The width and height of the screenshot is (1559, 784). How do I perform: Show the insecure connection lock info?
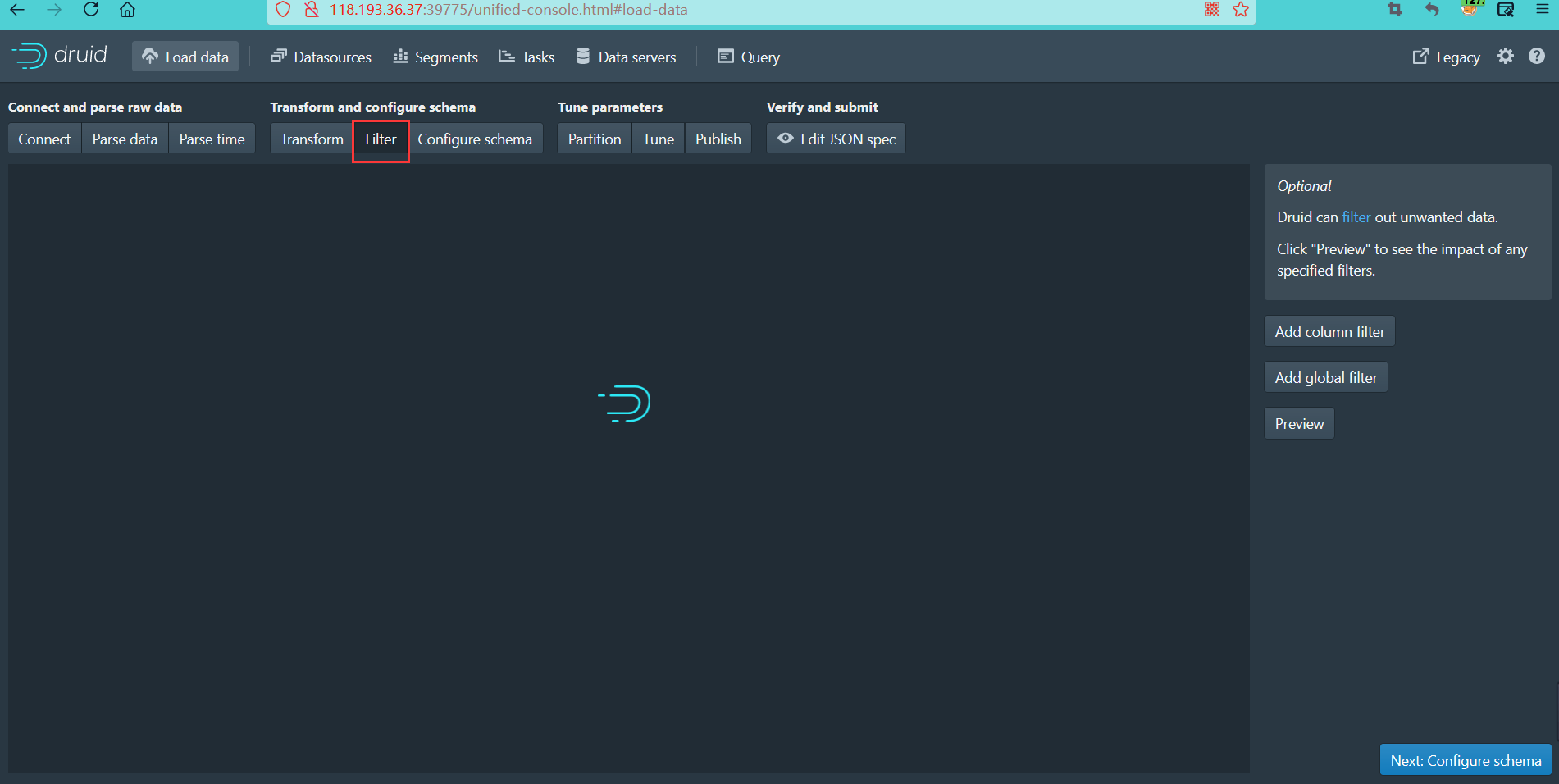coord(311,10)
